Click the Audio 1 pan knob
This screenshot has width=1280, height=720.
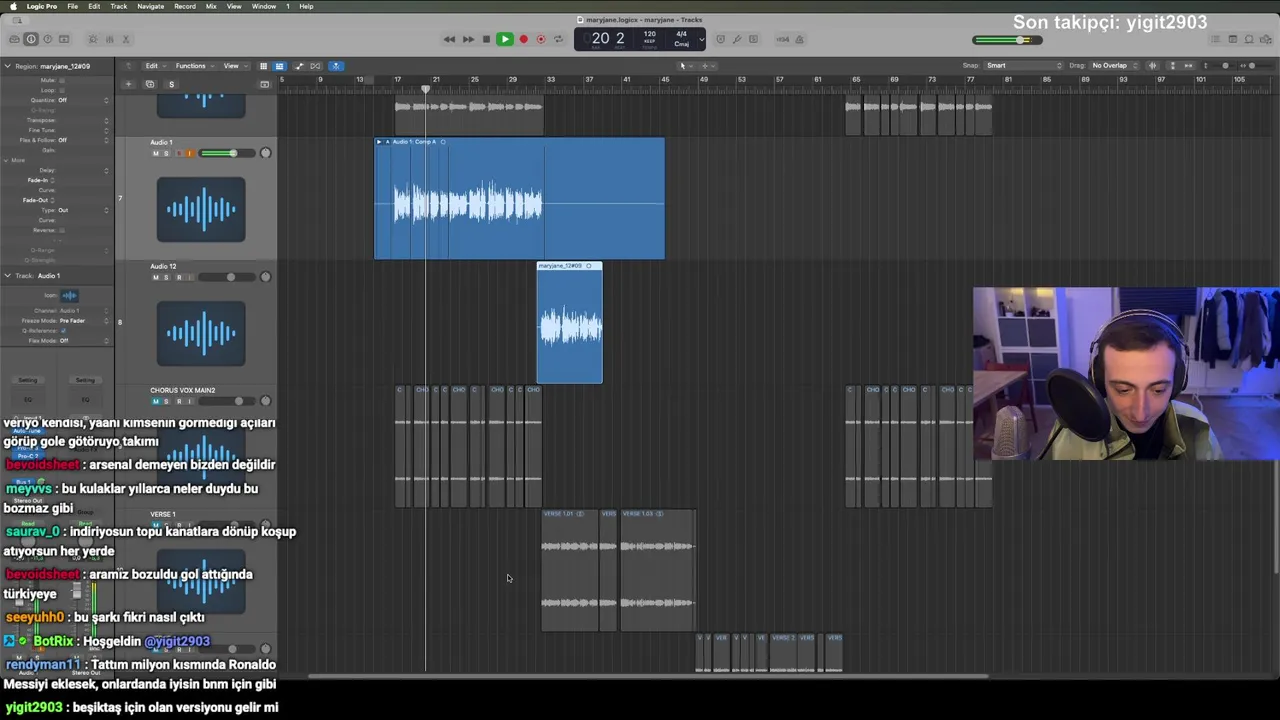click(x=265, y=153)
